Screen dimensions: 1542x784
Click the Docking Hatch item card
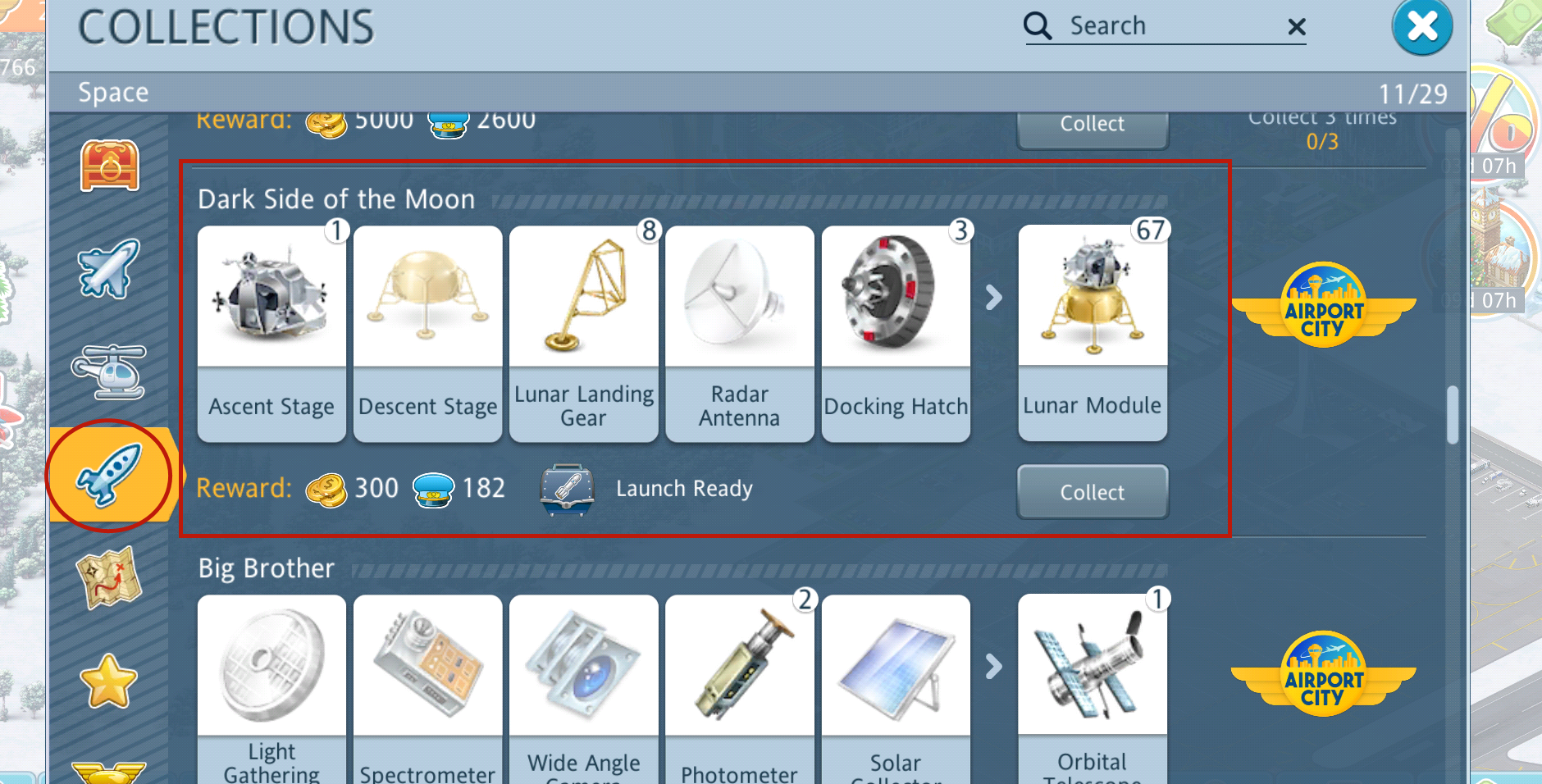(896, 334)
